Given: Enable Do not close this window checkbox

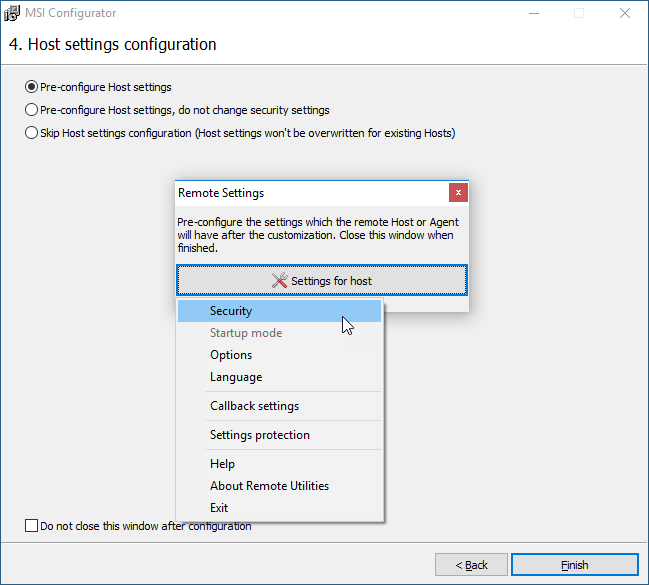Looking at the screenshot, I should click(x=31, y=526).
